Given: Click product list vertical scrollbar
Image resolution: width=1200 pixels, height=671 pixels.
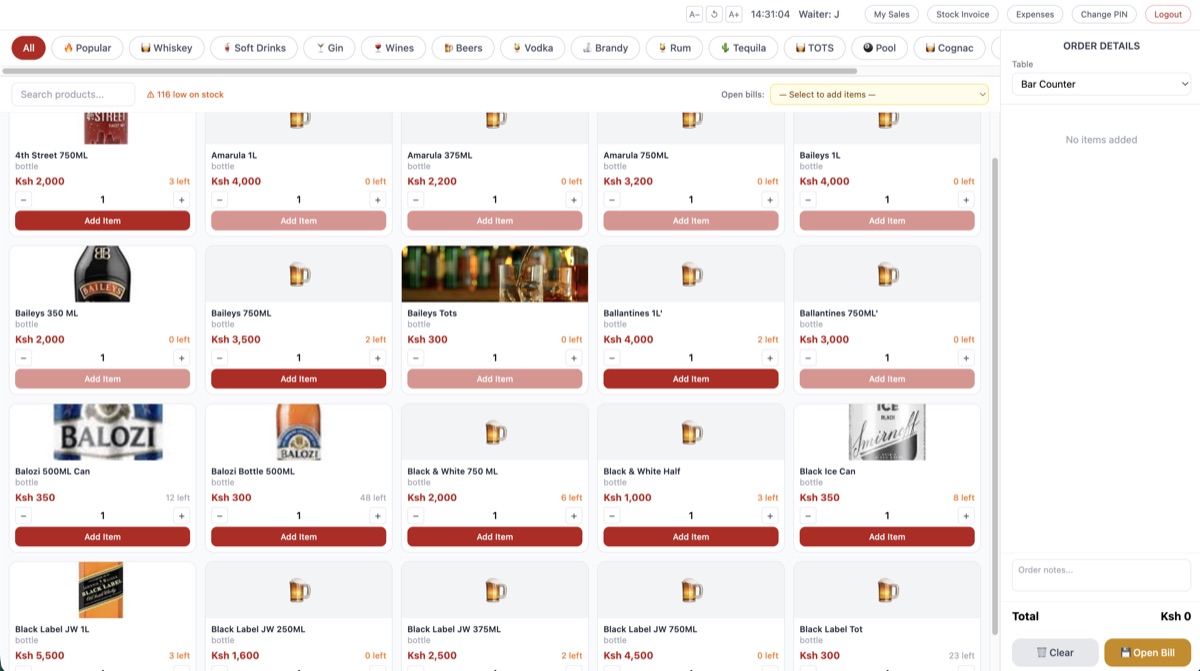Looking at the screenshot, I should click(994, 395).
